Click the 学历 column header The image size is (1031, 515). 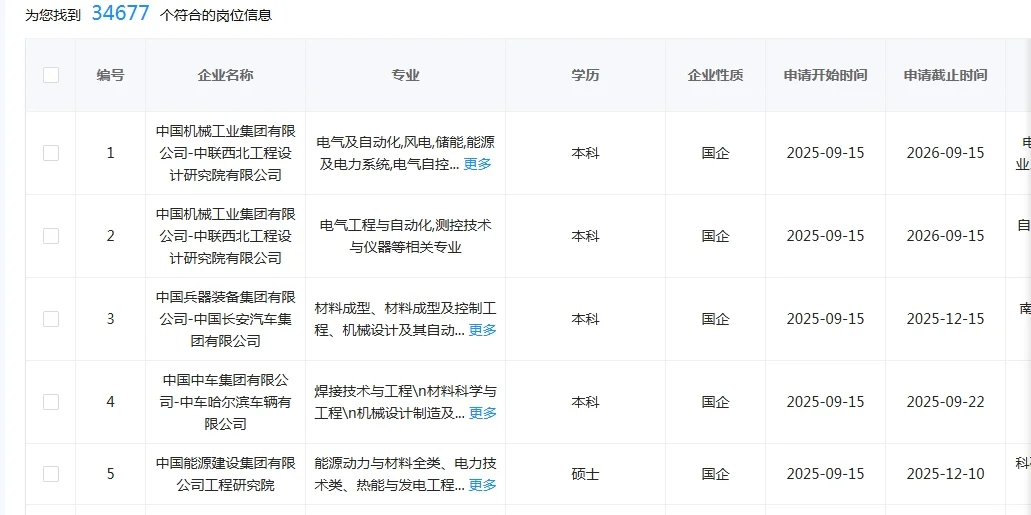click(x=585, y=75)
